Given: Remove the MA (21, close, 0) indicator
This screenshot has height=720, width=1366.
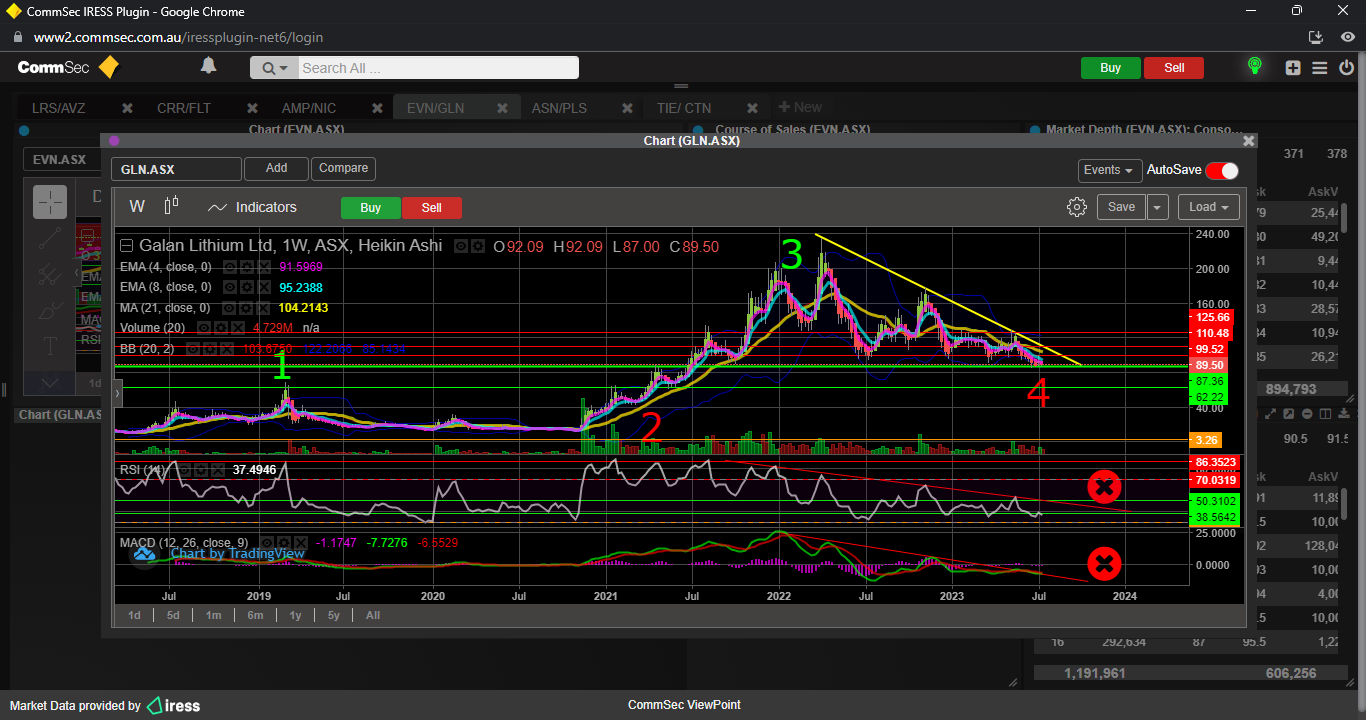Looking at the screenshot, I should click(264, 307).
